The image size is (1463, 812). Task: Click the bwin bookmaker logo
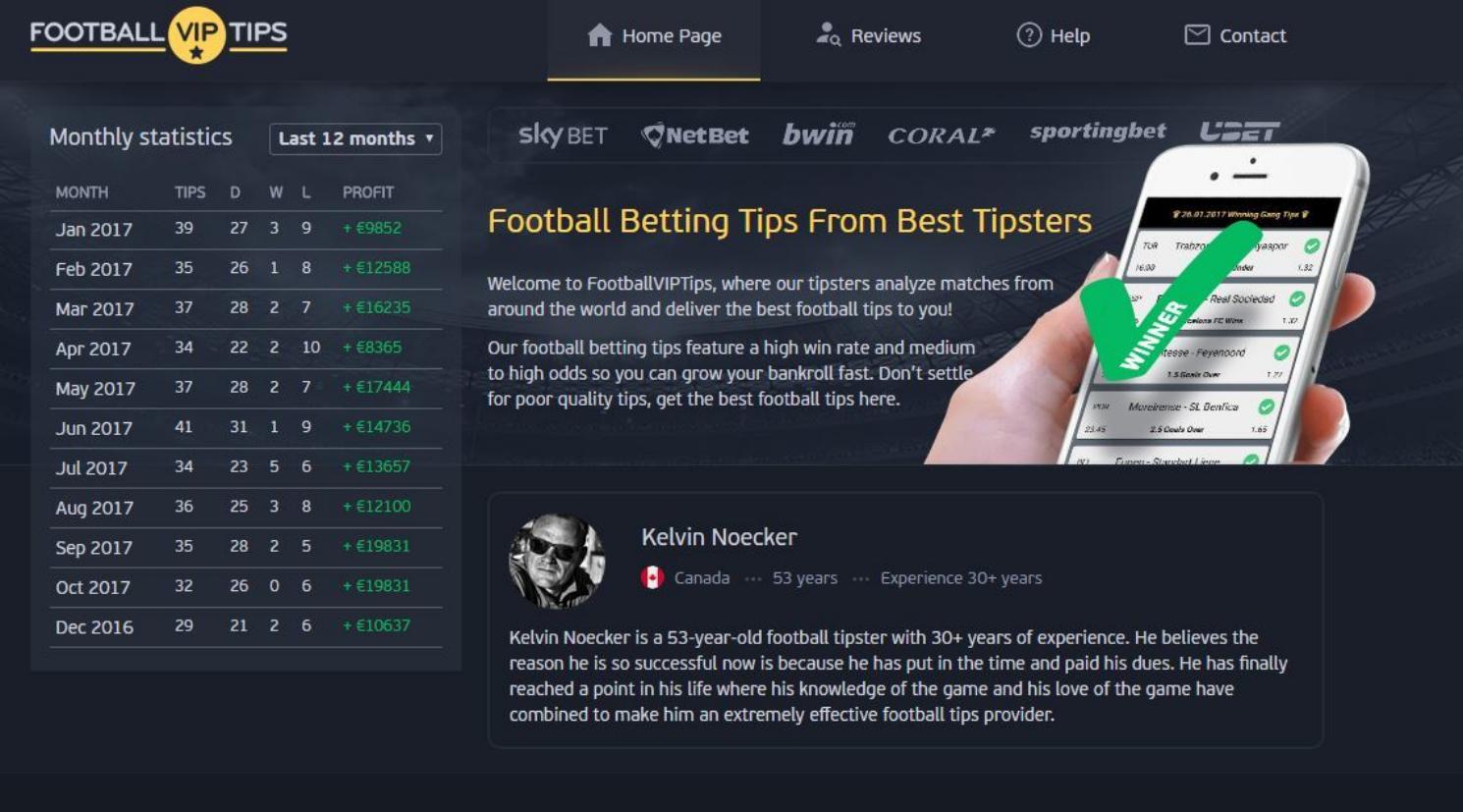tap(818, 135)
